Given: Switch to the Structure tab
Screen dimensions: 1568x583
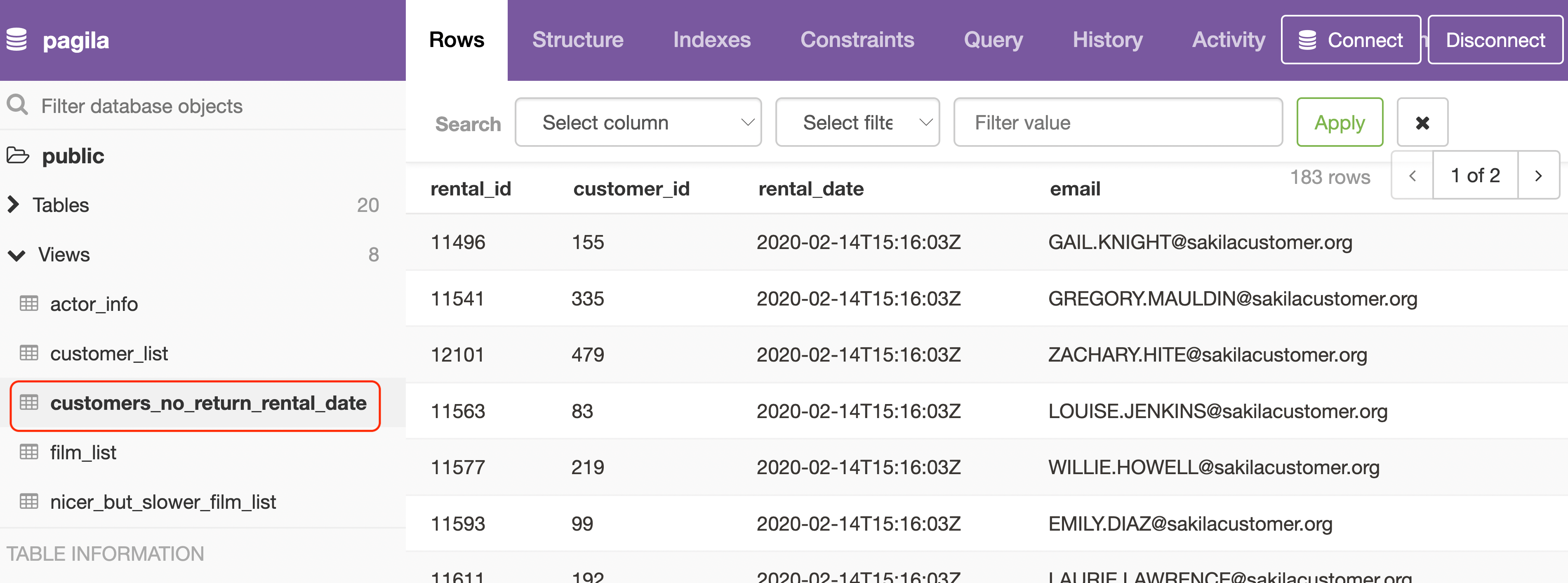Looking at the screenshot, I should pos(578,40).
